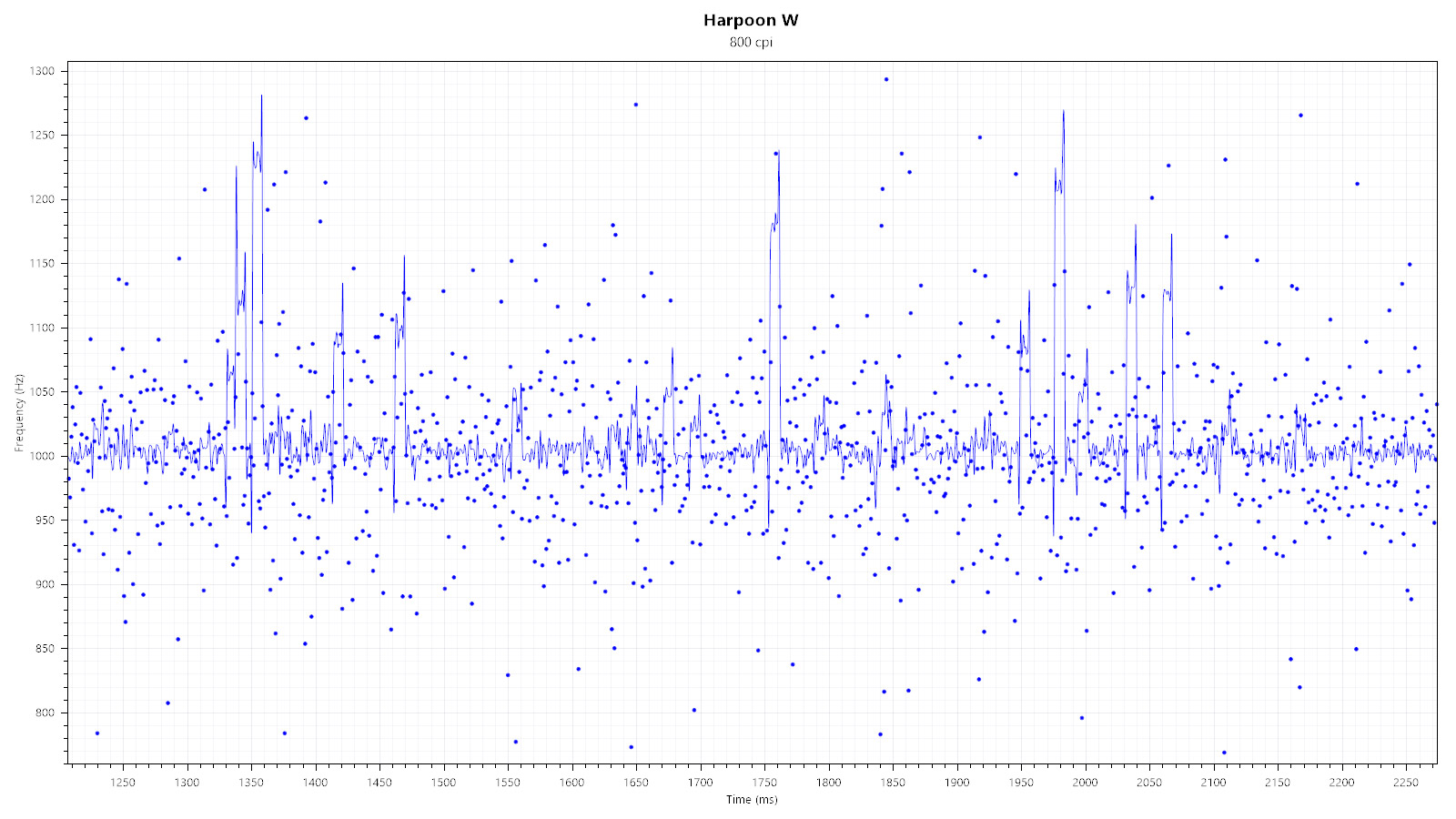Click the 1100 frequency axis tick label
Viewport: 1456px width, 819px height.
[x=42, y=328]
